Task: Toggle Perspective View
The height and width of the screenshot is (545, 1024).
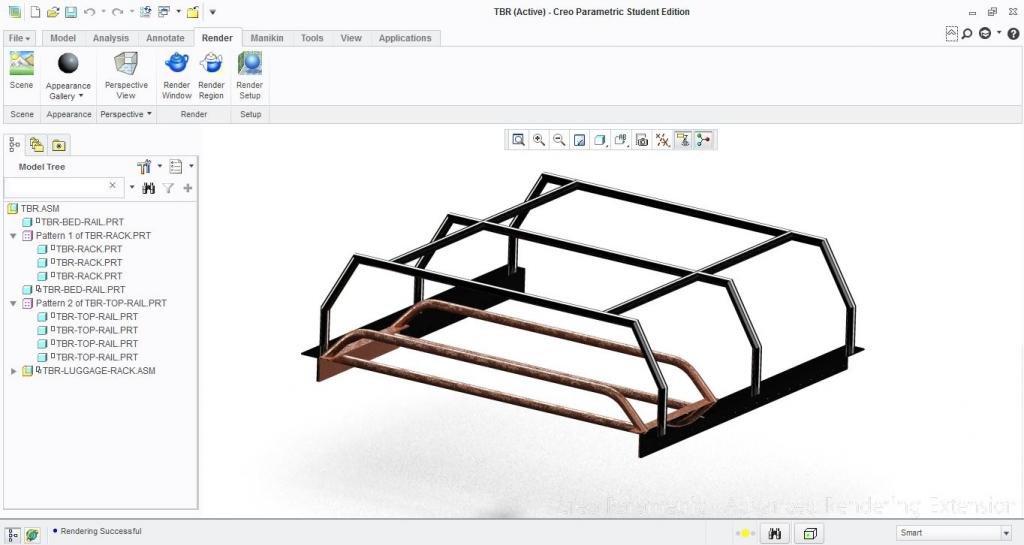Action: (126, 76)
